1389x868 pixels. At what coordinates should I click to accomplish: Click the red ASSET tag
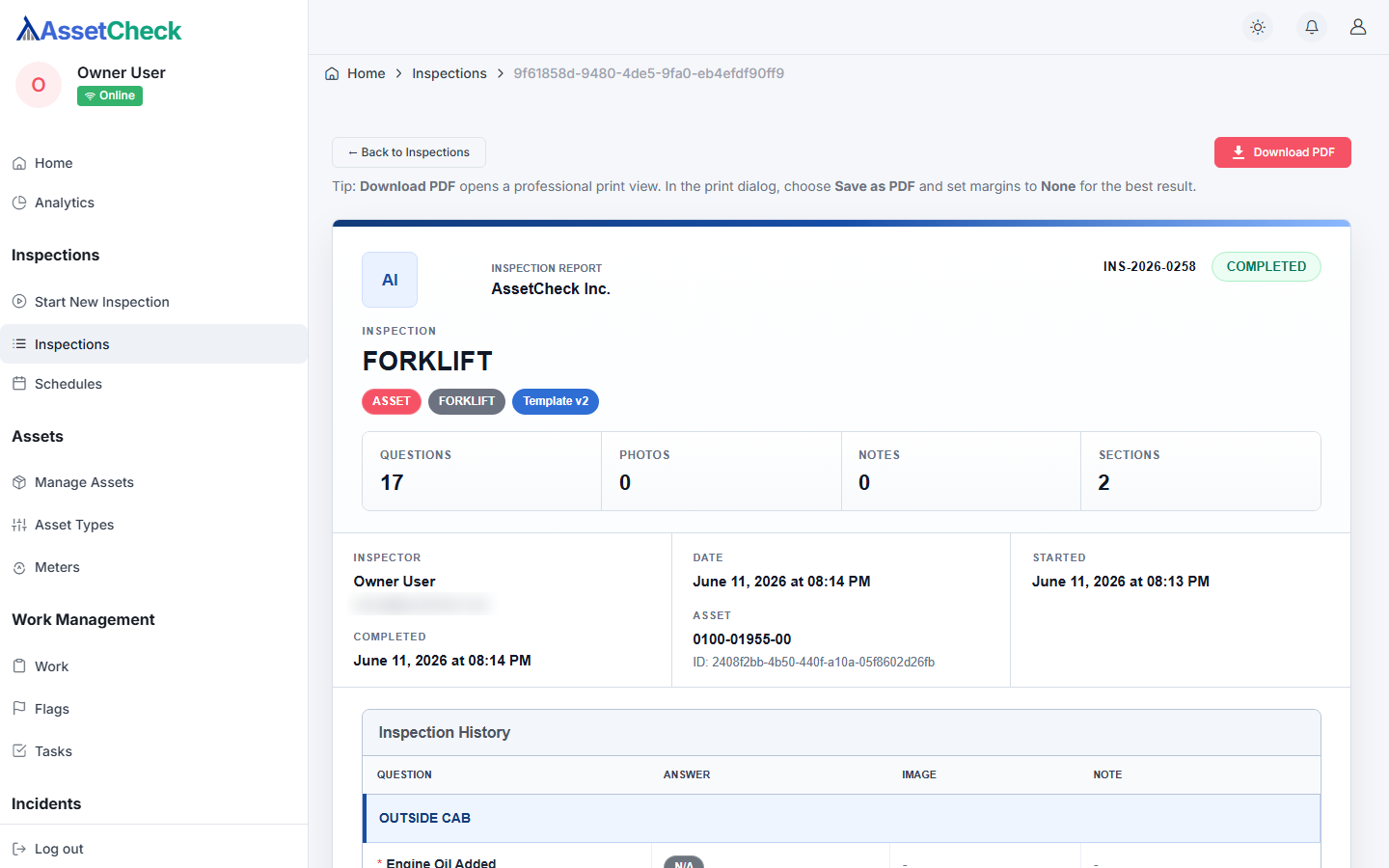392,401
